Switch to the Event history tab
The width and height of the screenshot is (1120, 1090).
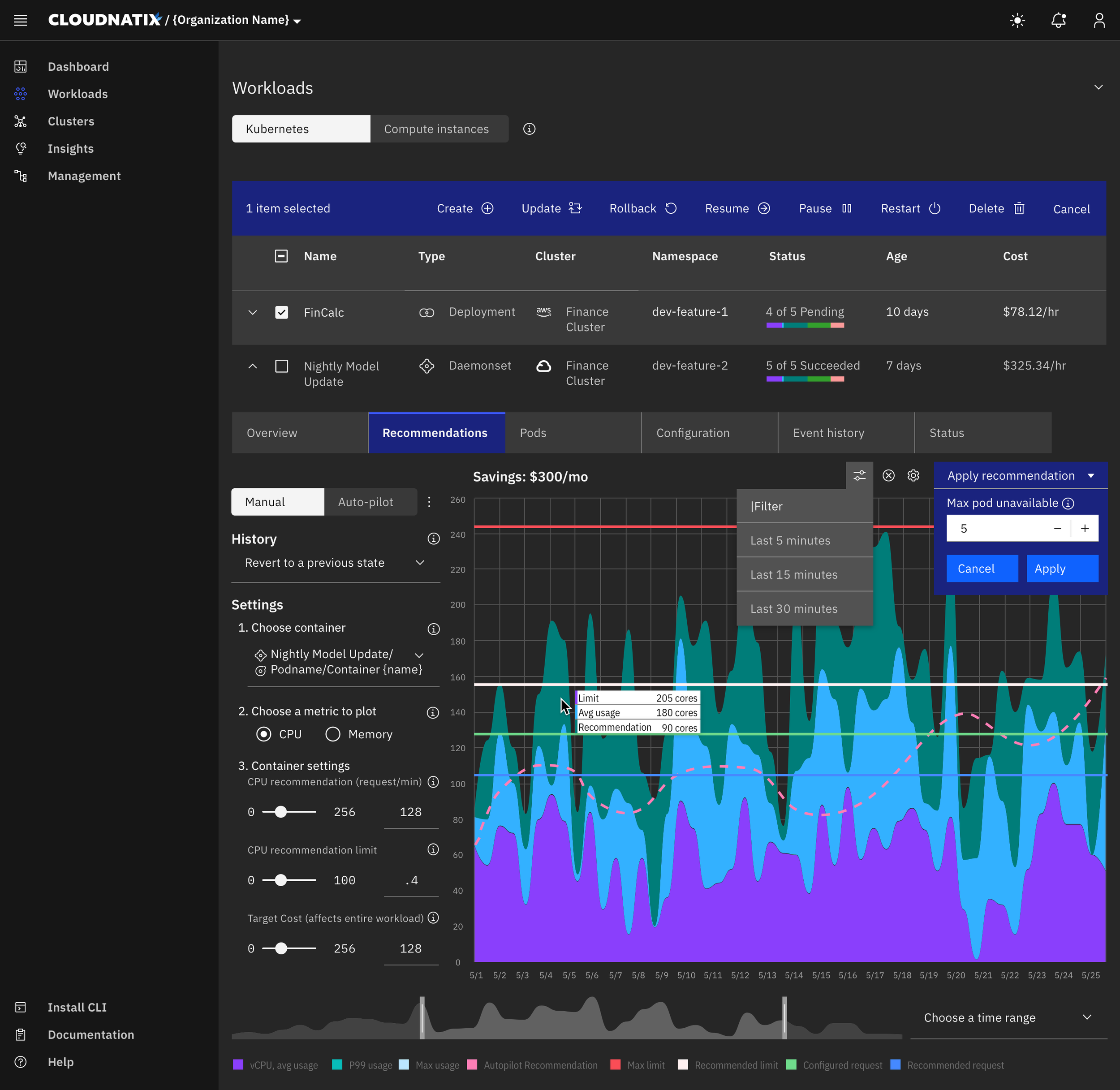click(x=846, y=433)
